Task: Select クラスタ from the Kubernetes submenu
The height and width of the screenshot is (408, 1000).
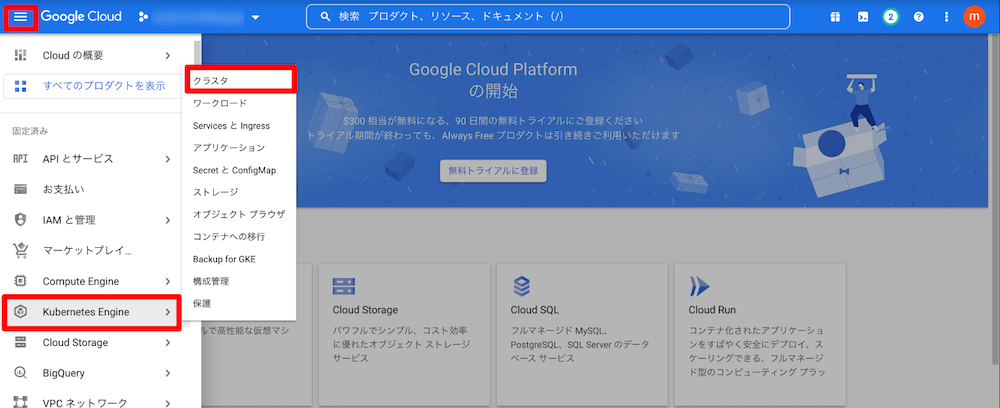Action: coord(240,81)
